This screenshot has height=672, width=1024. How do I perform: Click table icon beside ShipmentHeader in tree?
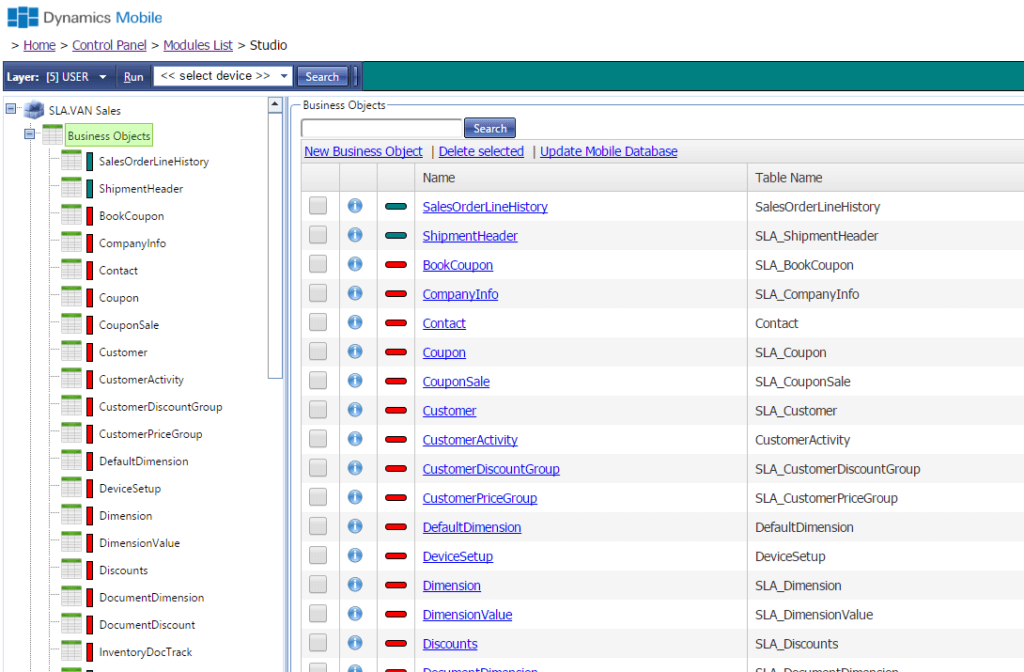click(71, 188)
